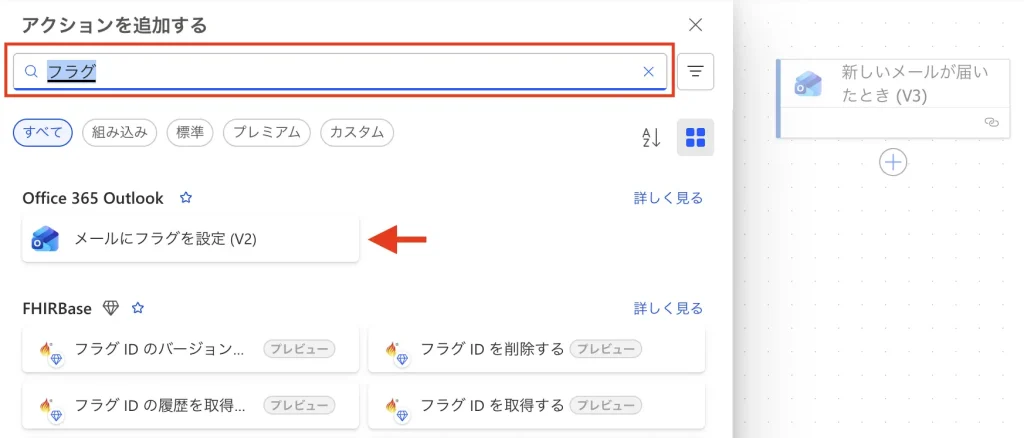Select the 組み込み filter tab
This screenshot has height=438, width=1024.
tap(119, 132)
